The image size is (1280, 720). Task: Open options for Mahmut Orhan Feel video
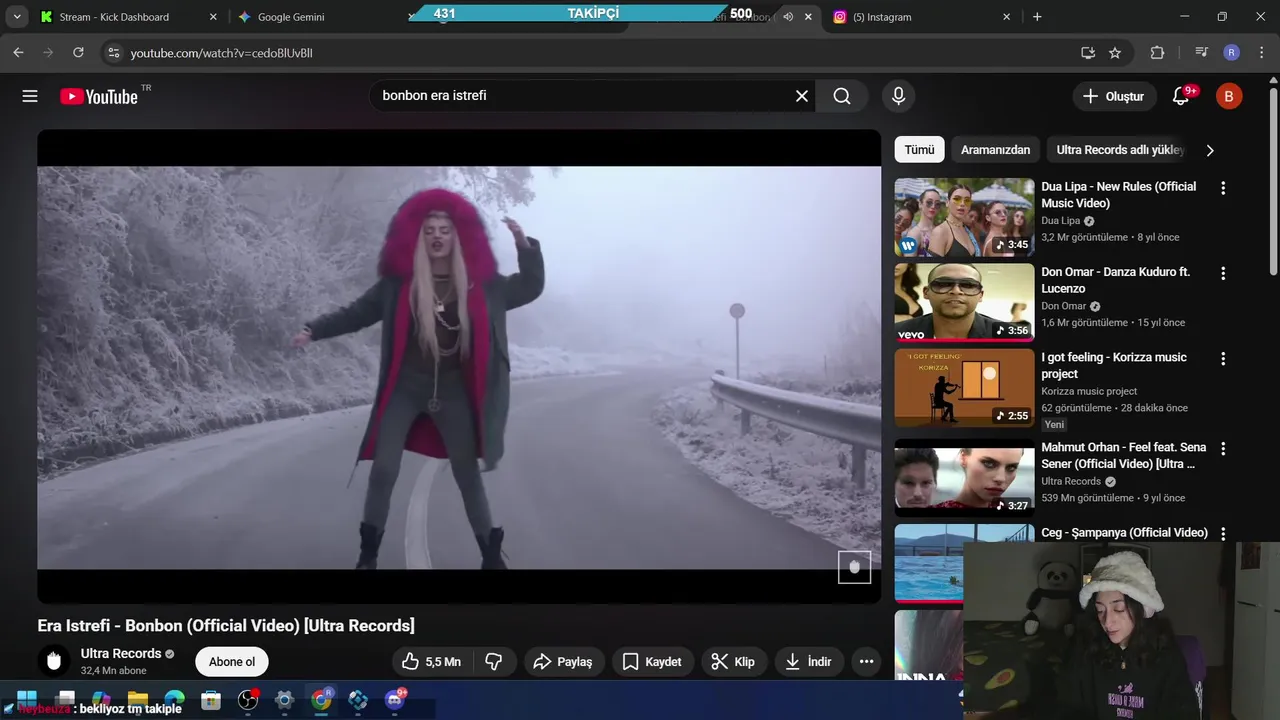[x=1222, y=448]
